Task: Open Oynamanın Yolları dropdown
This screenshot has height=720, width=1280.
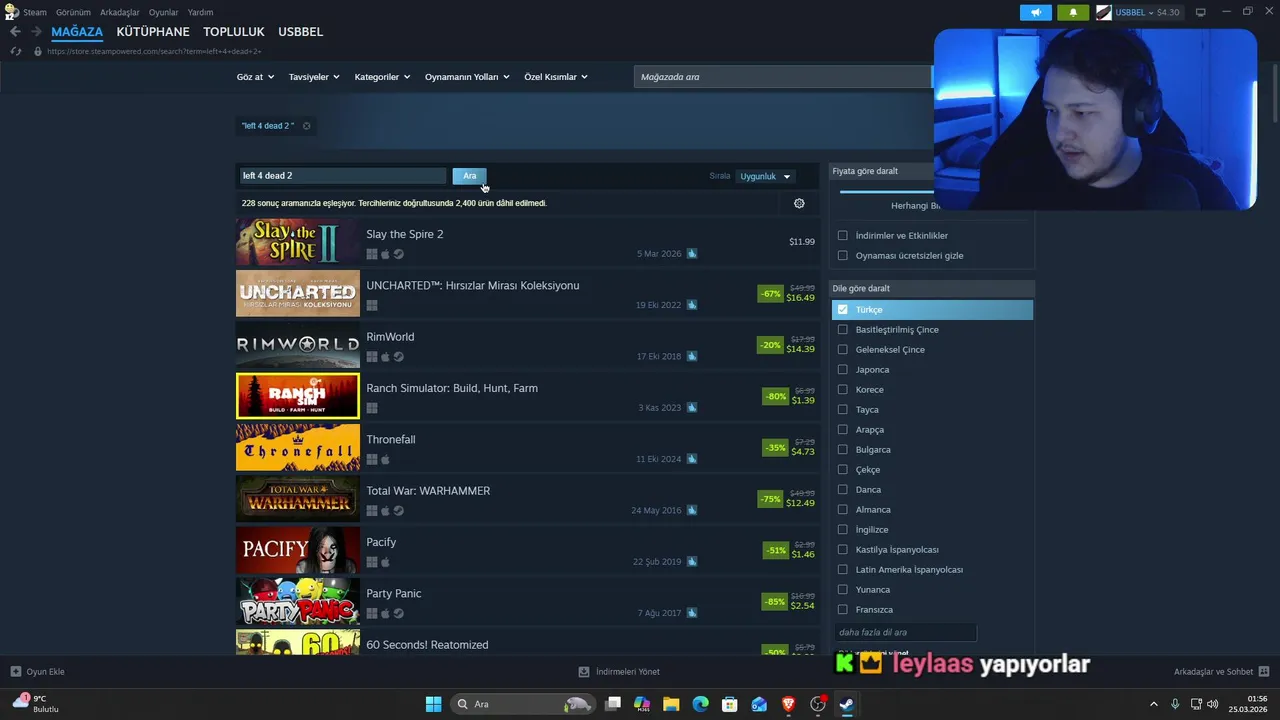Action: point(467,77)
